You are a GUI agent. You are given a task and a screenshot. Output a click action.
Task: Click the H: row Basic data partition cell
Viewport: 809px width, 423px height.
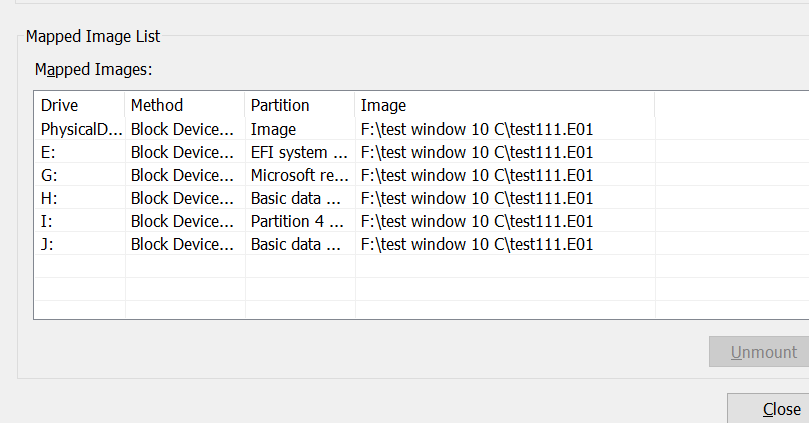pos(299,198)
